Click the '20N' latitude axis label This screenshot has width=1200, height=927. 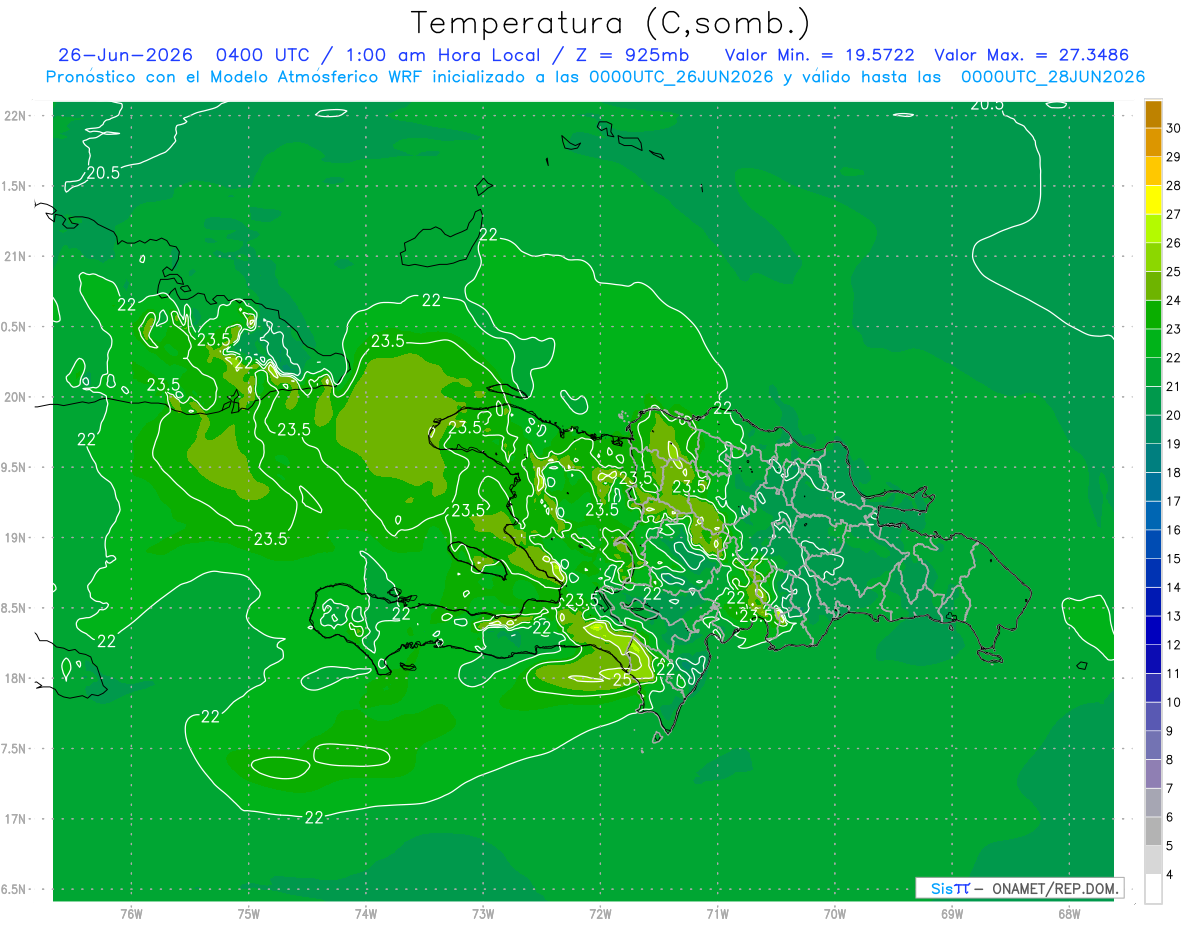point(16,398)
